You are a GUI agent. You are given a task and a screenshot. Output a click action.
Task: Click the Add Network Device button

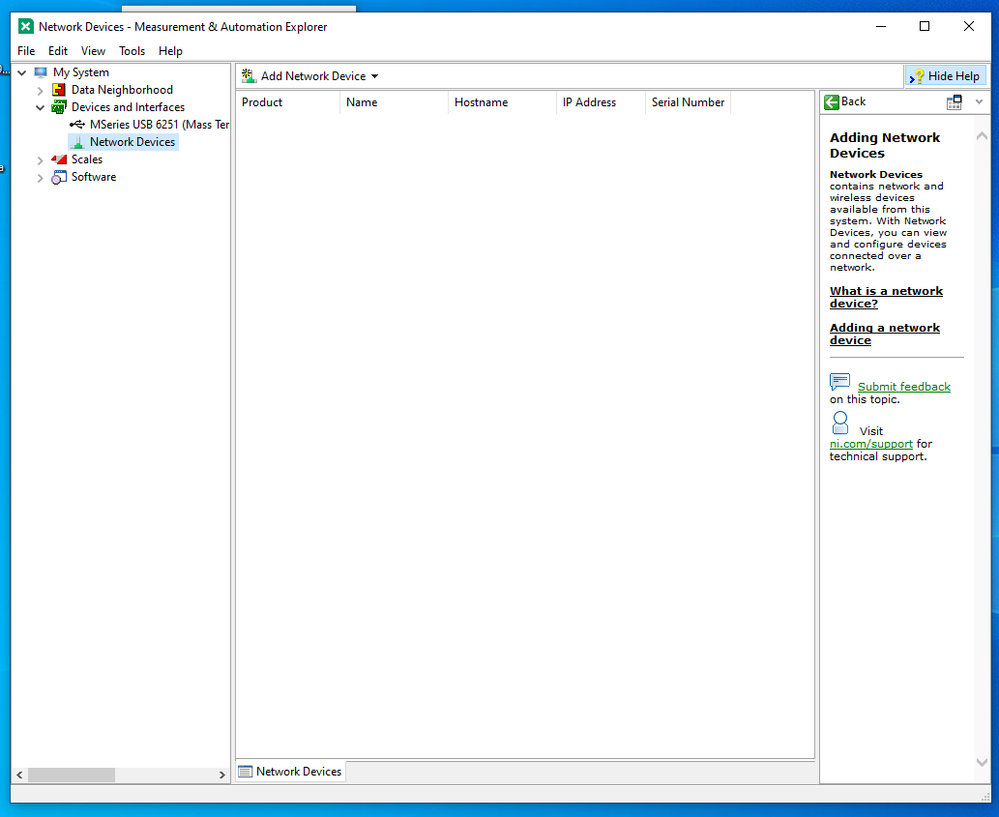310,76
